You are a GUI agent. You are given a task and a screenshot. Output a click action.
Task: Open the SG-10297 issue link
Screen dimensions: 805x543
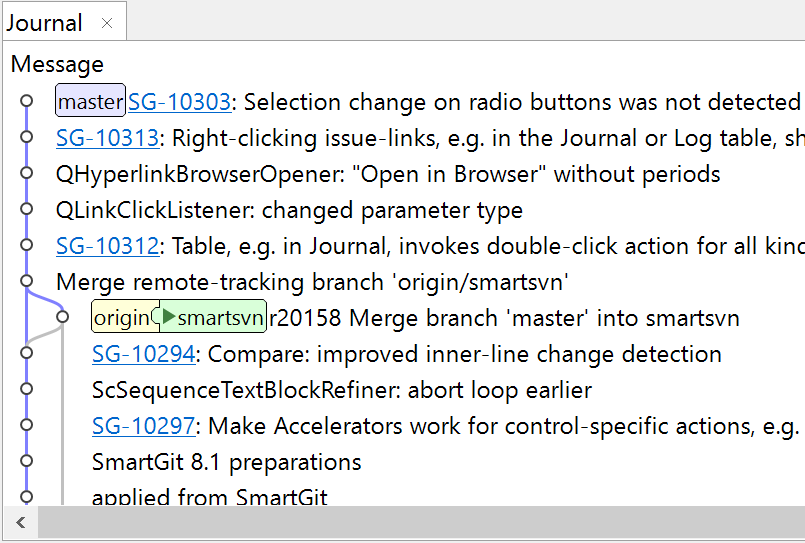click(x=143, y=426)
